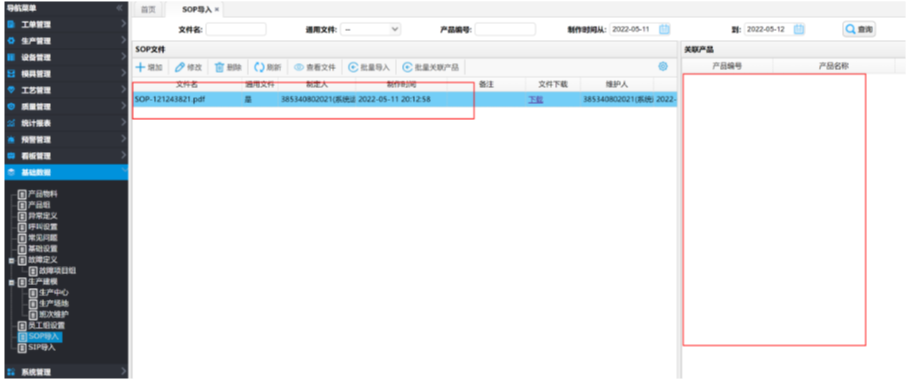910x380 pixels.
Task: Expand 看板管理 using its chevron
Action: (x=123, y=155)
